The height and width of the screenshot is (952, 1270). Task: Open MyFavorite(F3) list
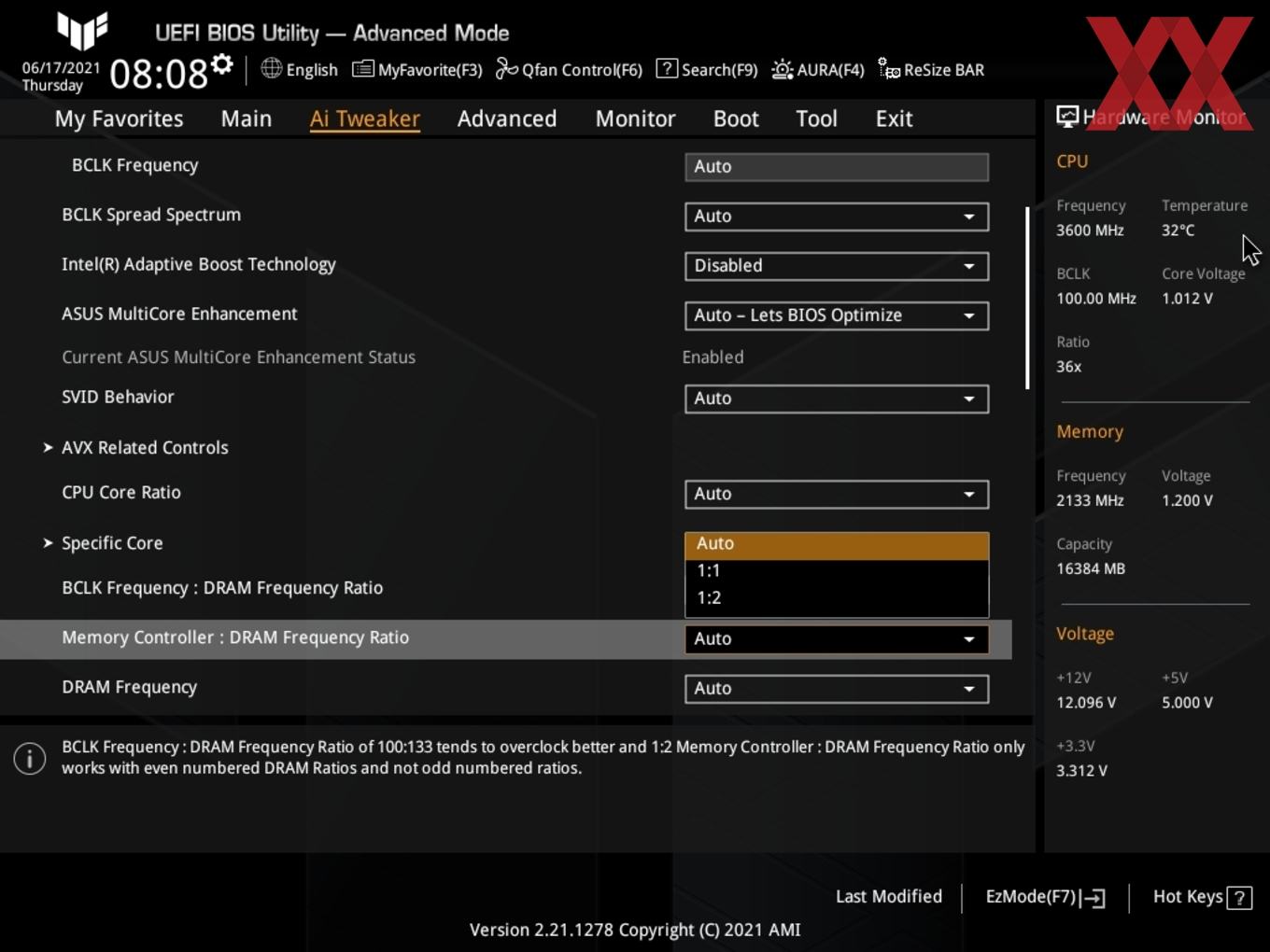pyautogui.click(x=417, y=69)
